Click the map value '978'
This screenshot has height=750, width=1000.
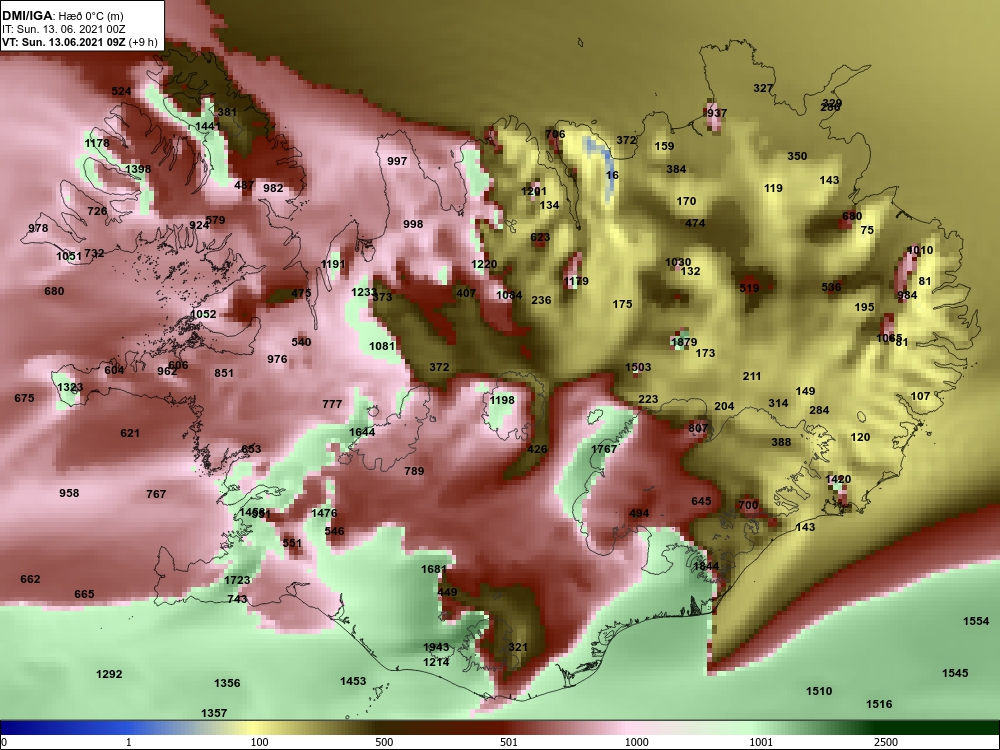click(x=38, y=228)
